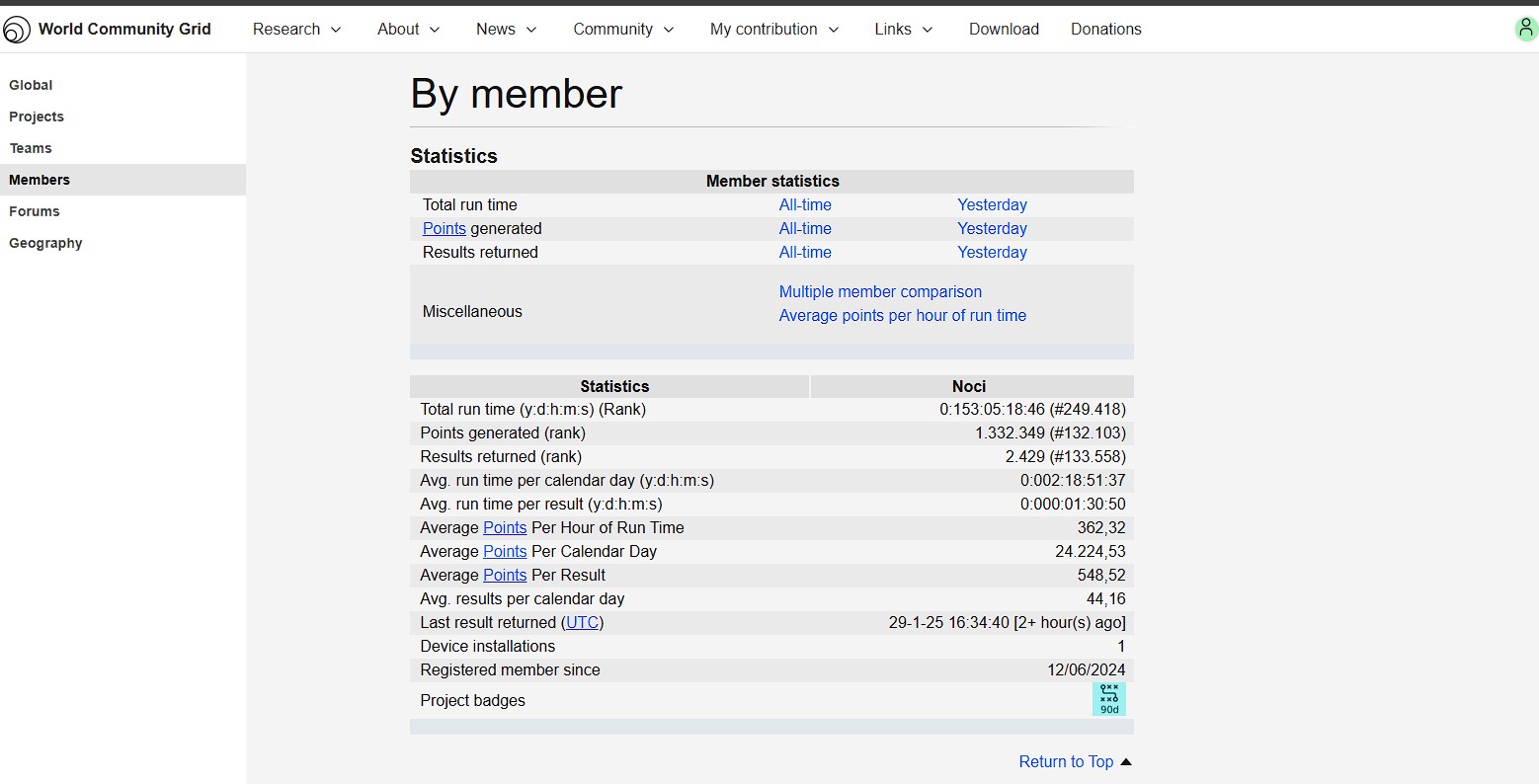Open All-time link for Total run time

click(x=805, y=204)
